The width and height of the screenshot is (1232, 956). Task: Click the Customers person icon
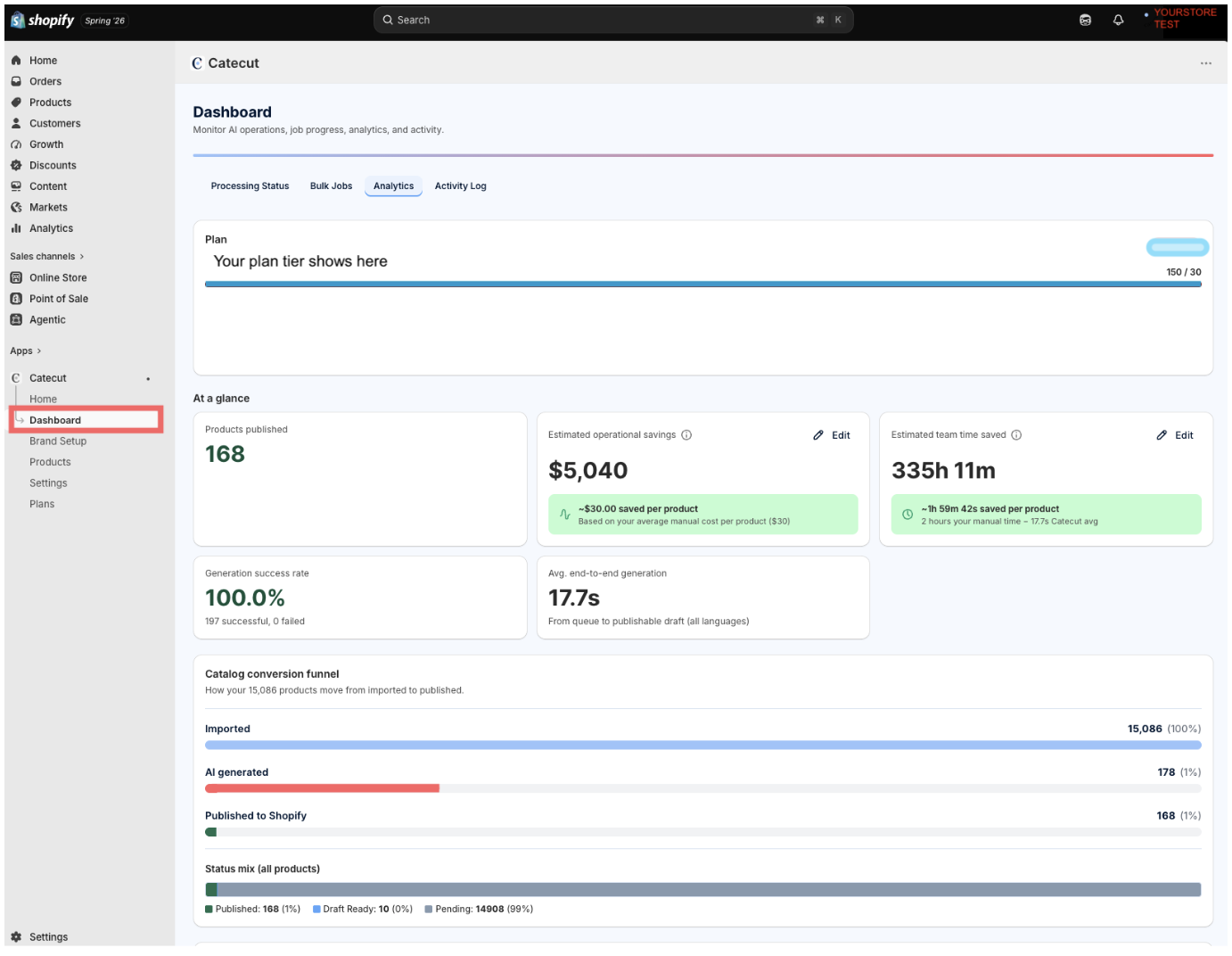click(16, 123)
